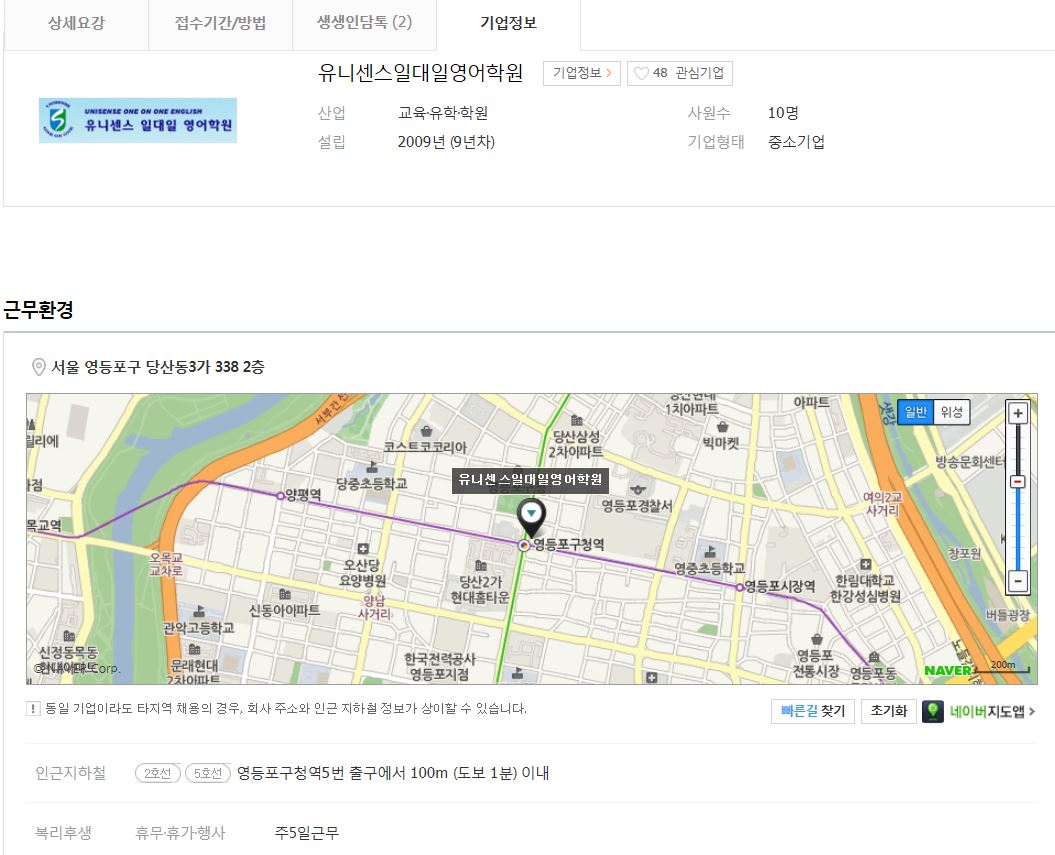Click the 영등포경찰서 police icon on map
Screen dimensions: 1055x855
(637, 490)
